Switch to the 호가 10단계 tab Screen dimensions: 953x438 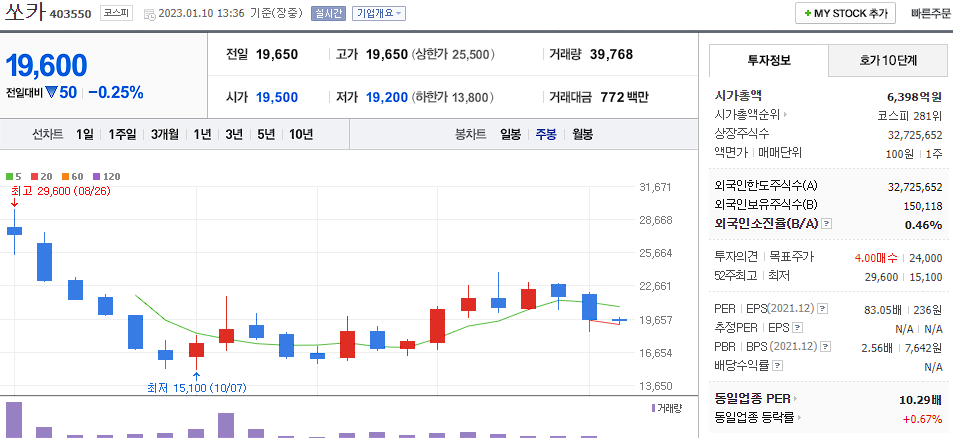coord(888,60)
